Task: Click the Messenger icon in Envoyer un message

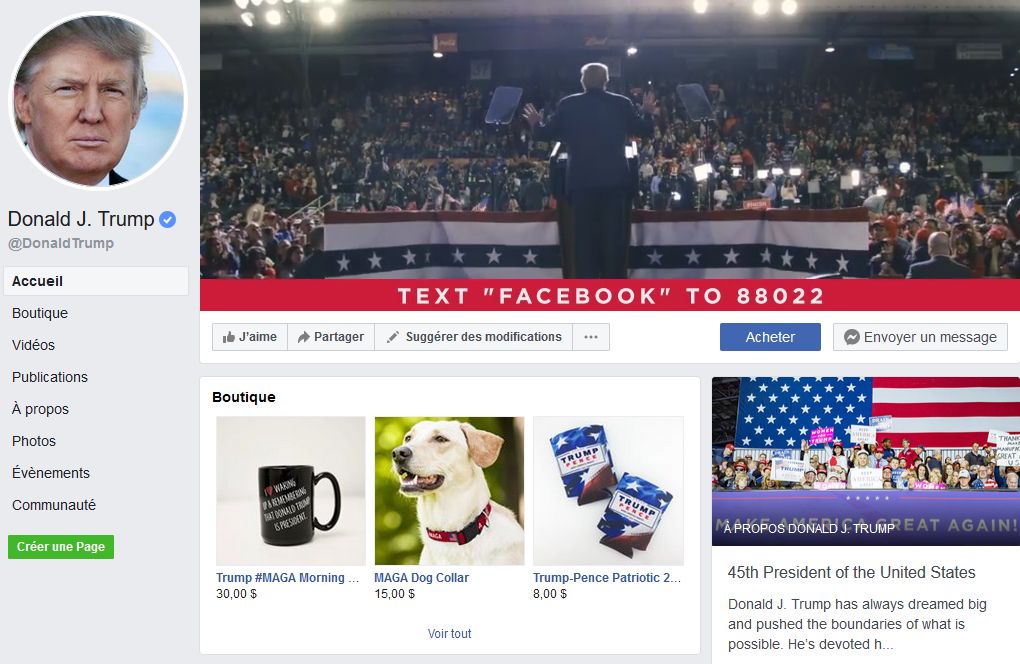Action: 852,337
